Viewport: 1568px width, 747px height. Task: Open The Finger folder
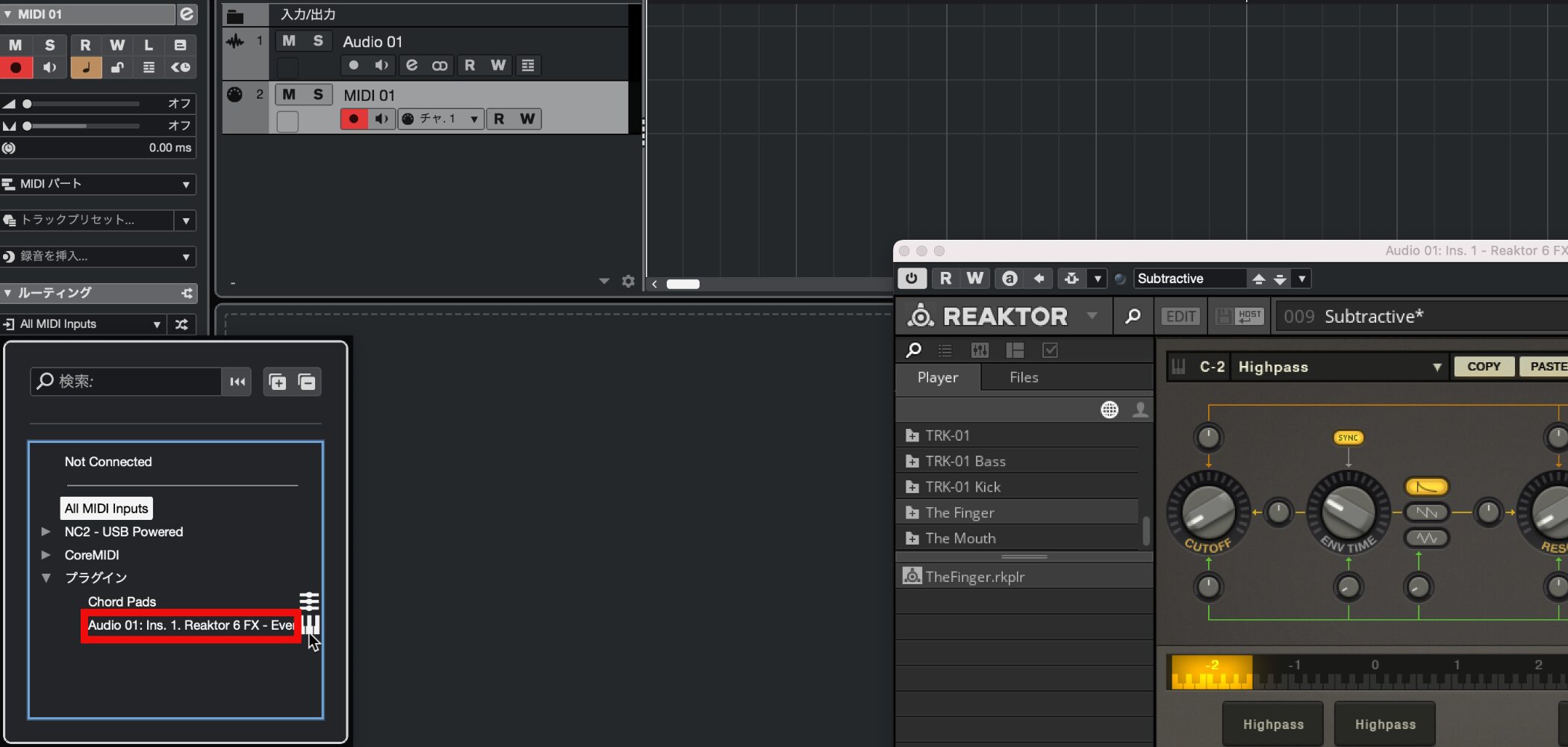[x=1017, y=513]
